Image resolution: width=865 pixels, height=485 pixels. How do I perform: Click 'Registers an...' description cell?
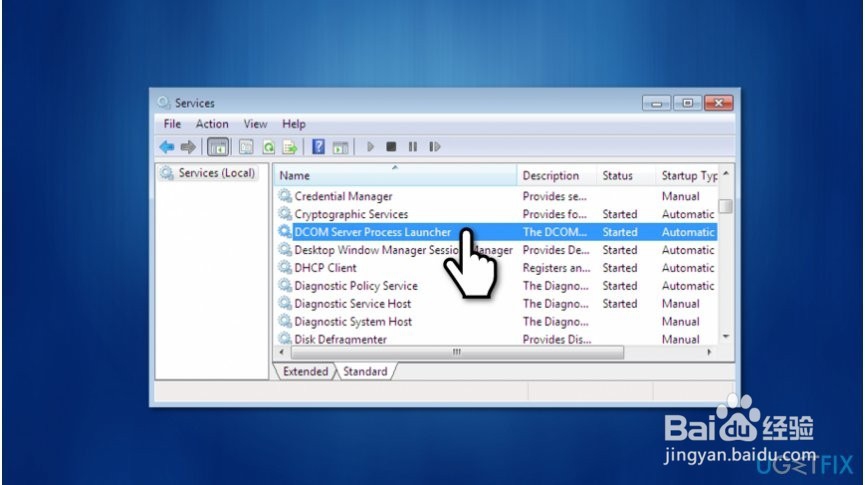556,268
